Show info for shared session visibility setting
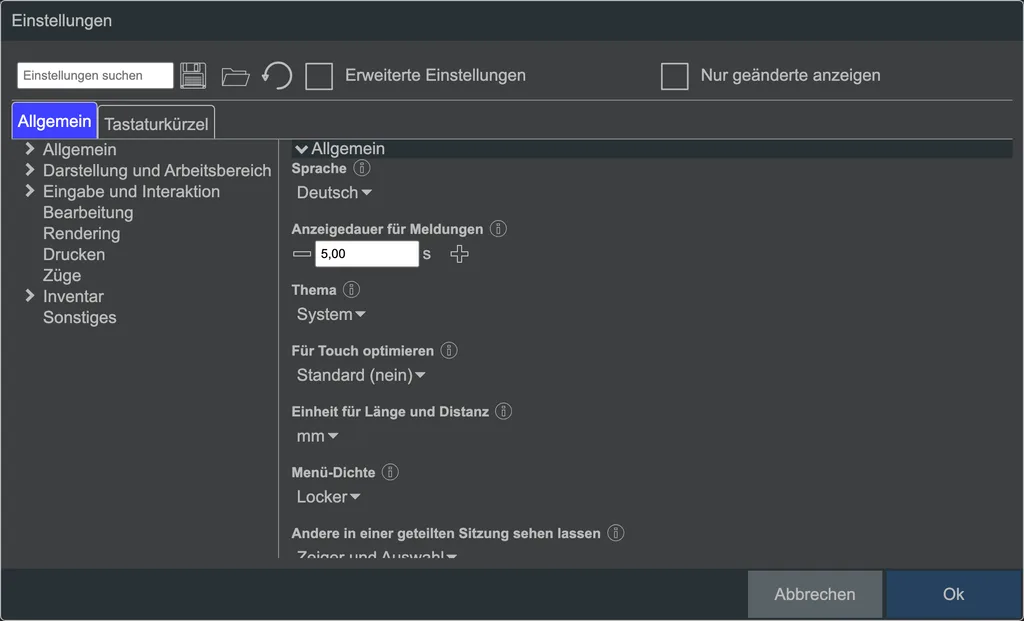The image size is (1024, 621). 615,533
